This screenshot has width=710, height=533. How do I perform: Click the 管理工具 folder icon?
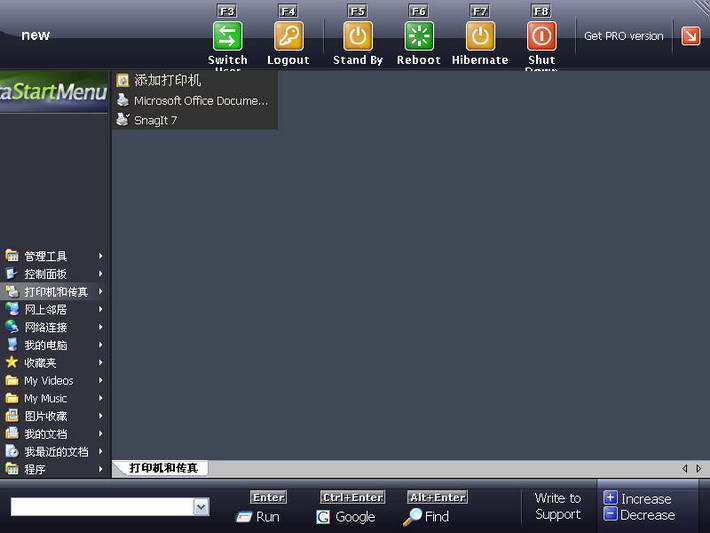click(12, 255)
